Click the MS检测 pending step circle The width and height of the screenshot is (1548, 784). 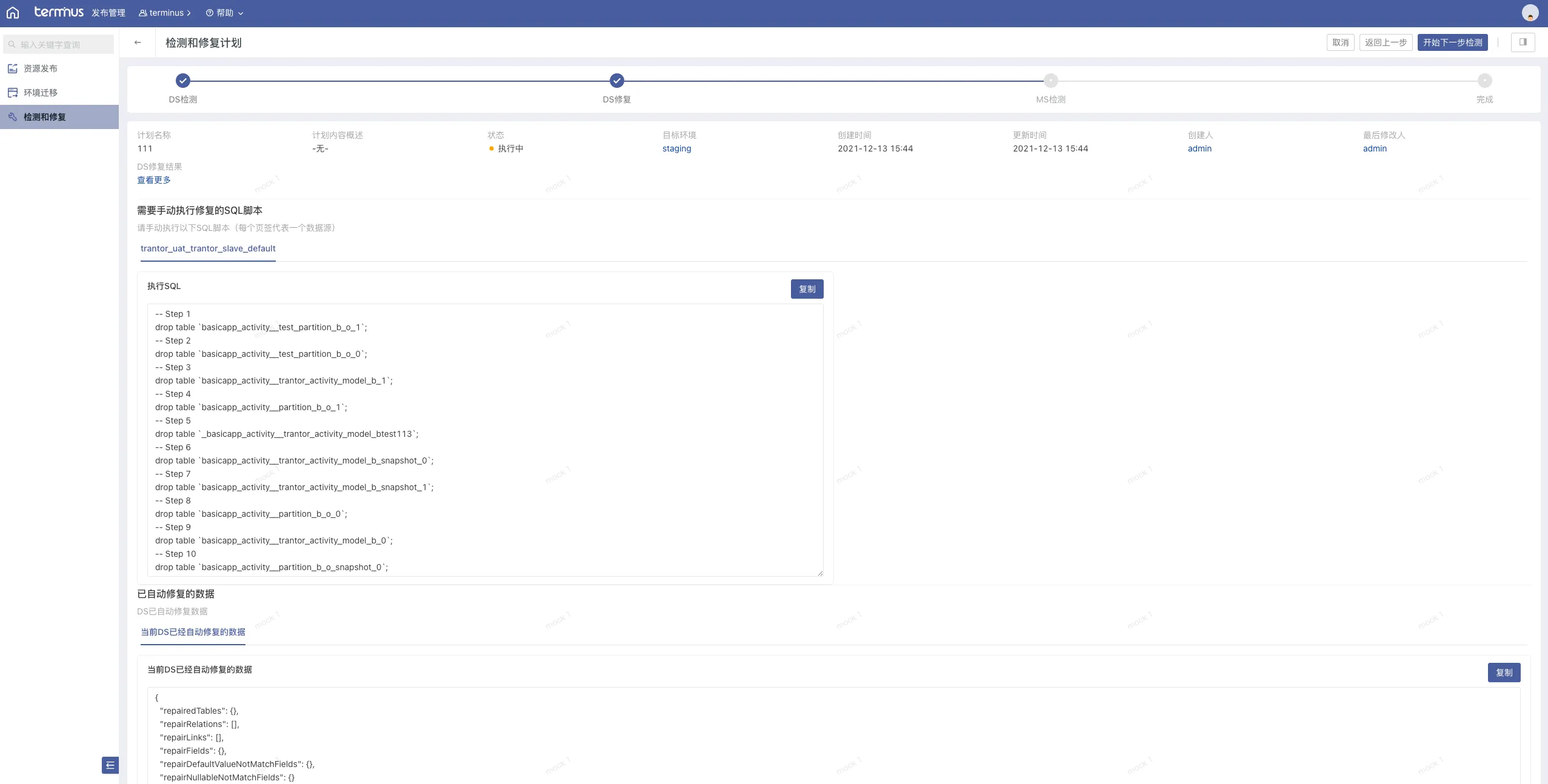click(x=1051, y=81)
